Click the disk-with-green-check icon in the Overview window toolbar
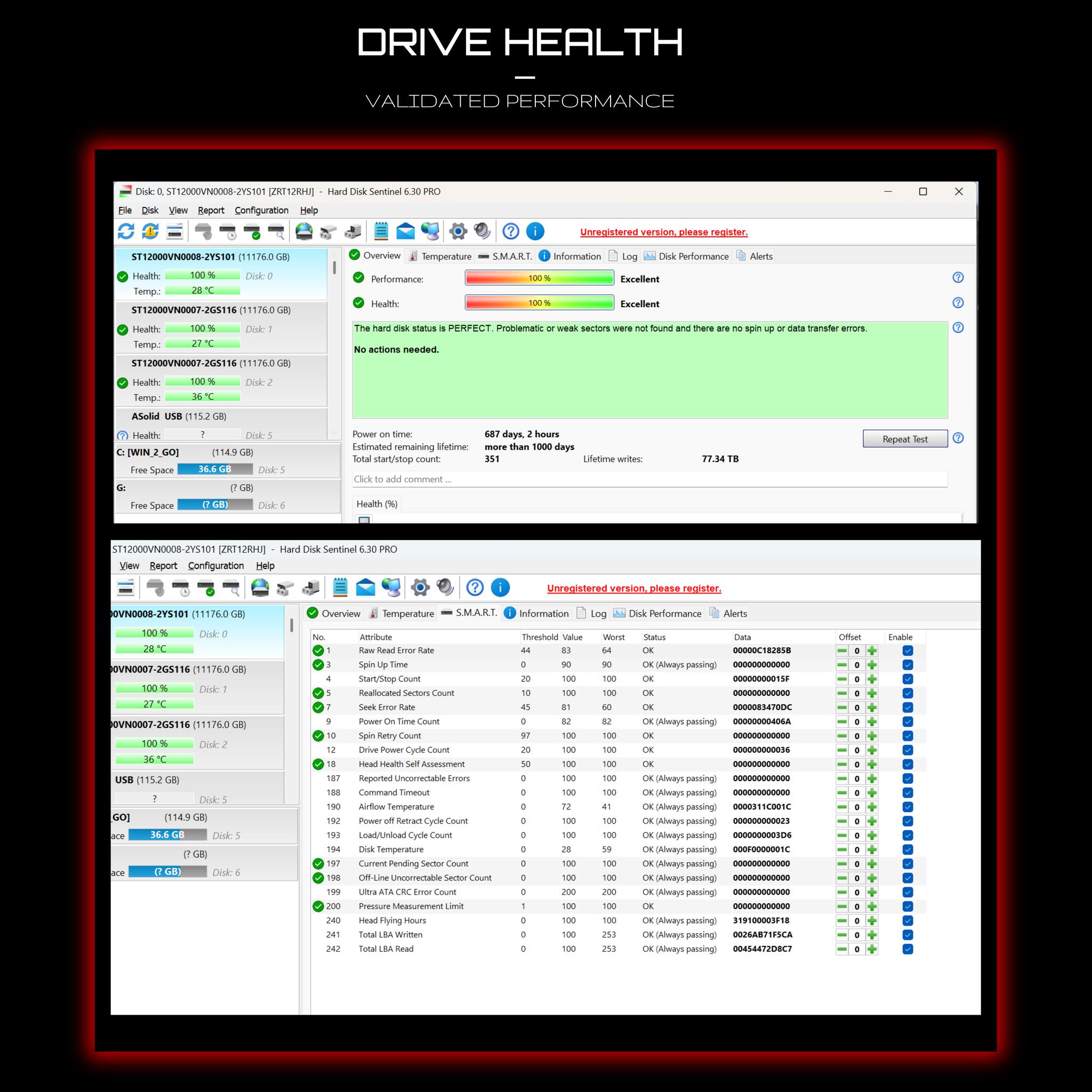 point(252,231)
